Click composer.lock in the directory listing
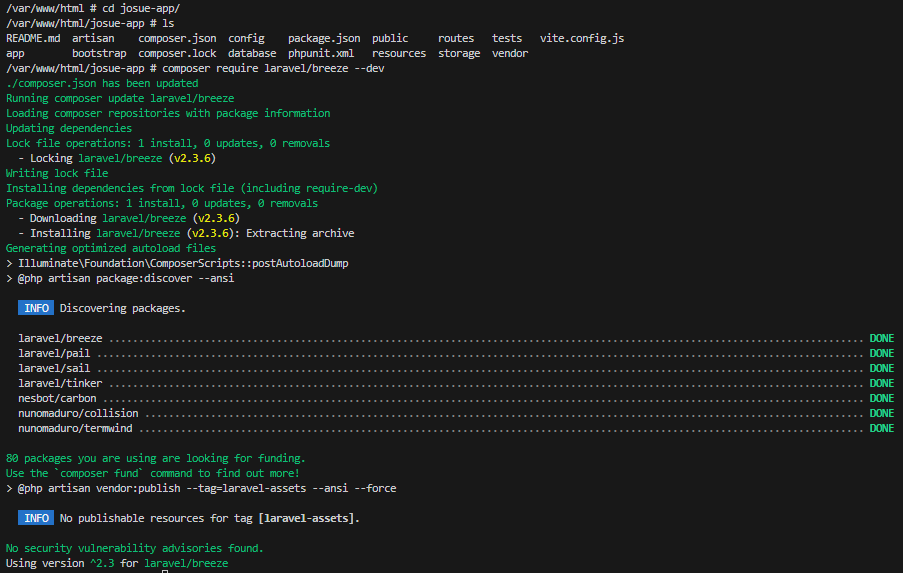Image resolution: width=903 pixels, height=573 pixels. [x=177, y=54]
